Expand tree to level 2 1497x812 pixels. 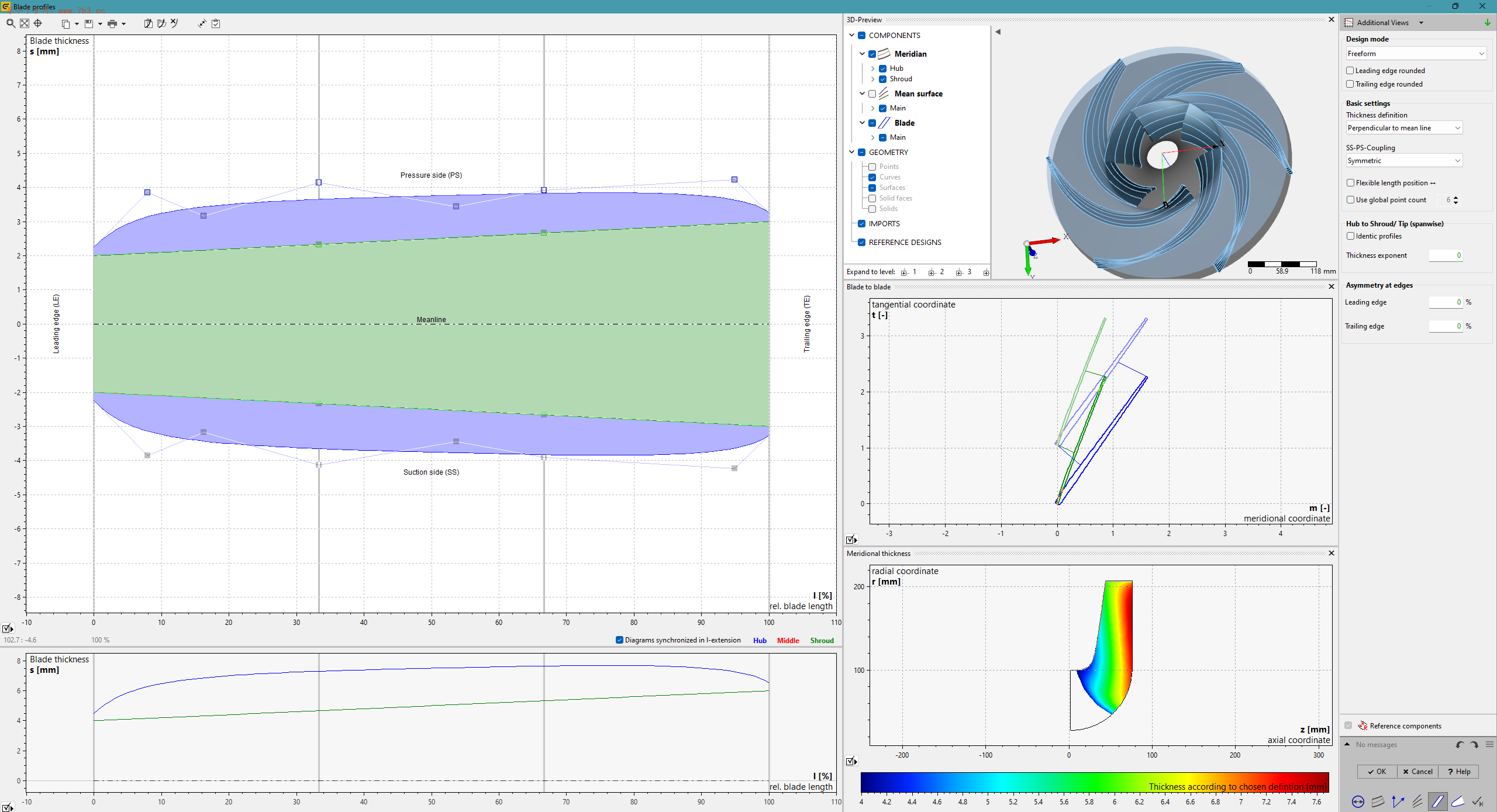pos(936,272)
